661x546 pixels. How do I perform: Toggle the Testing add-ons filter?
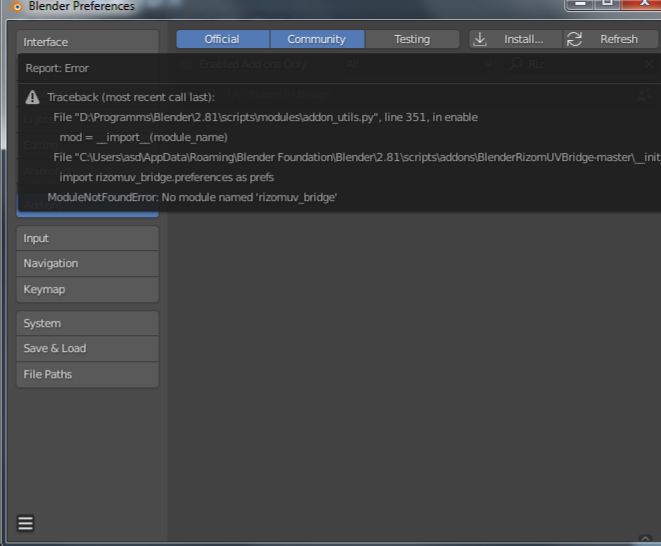coord(412,39)
